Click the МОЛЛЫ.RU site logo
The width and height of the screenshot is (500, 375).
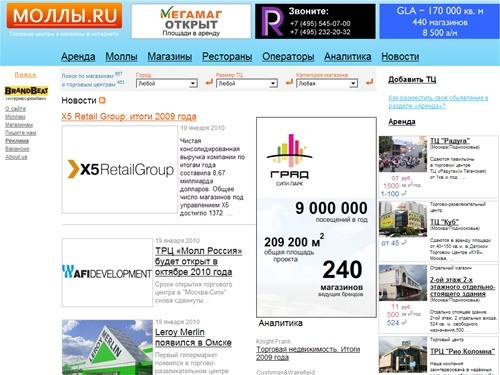pyautogui.click(x=64, y=16)
